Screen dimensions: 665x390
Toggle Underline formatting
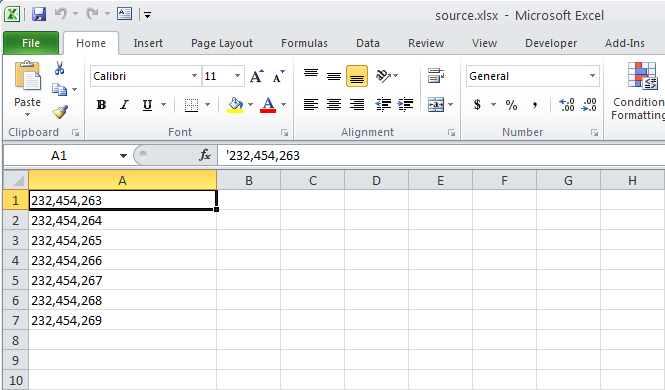(x=147, y=105)
